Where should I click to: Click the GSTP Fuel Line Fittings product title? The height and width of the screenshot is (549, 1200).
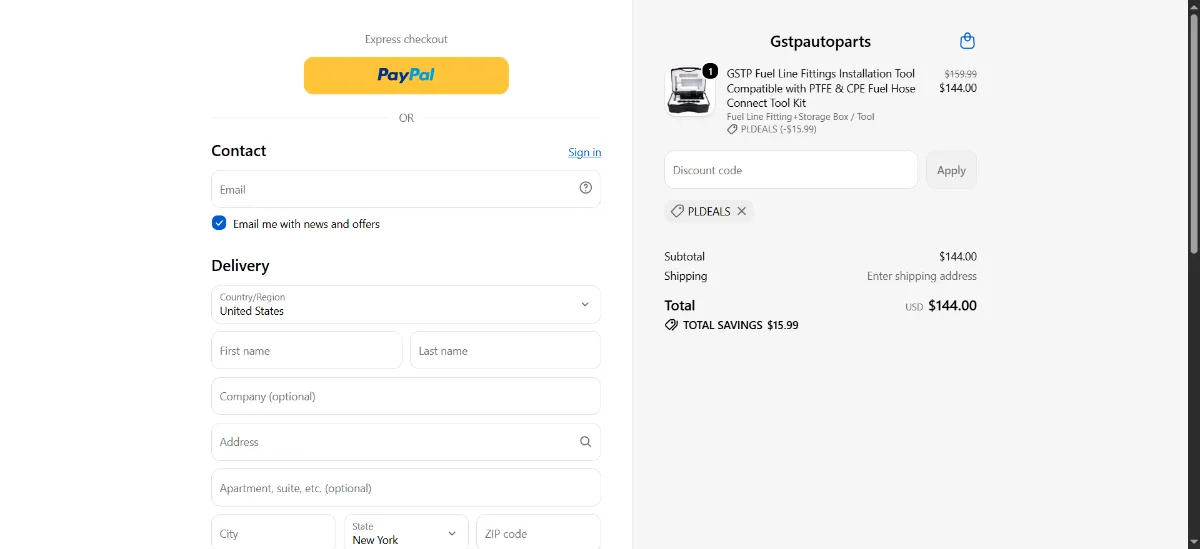click(821, 88)
